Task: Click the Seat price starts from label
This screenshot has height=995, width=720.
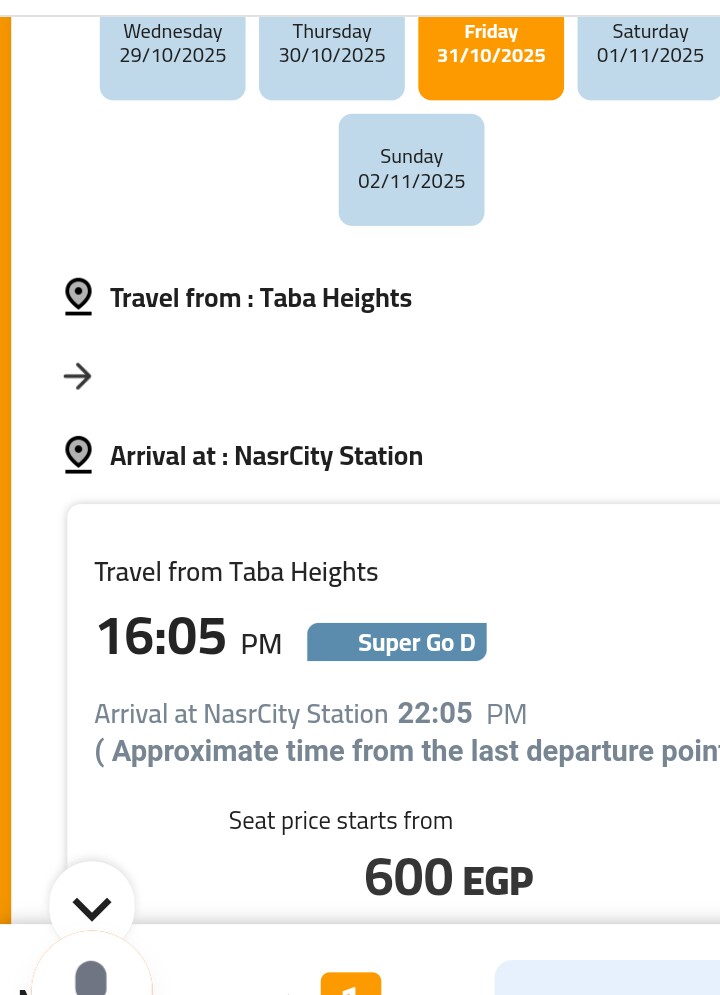Action: click(x=340, y=821)
